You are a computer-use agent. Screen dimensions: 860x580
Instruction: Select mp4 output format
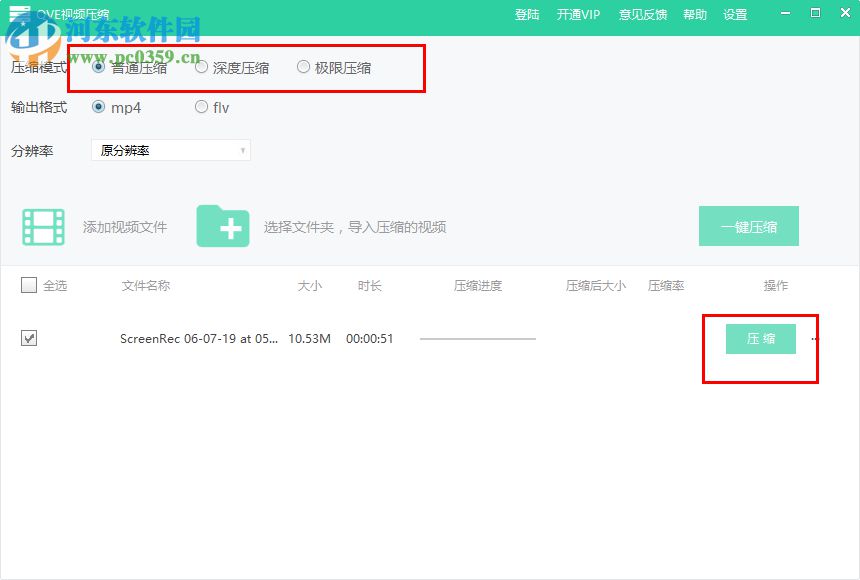(x=97, y=106)
